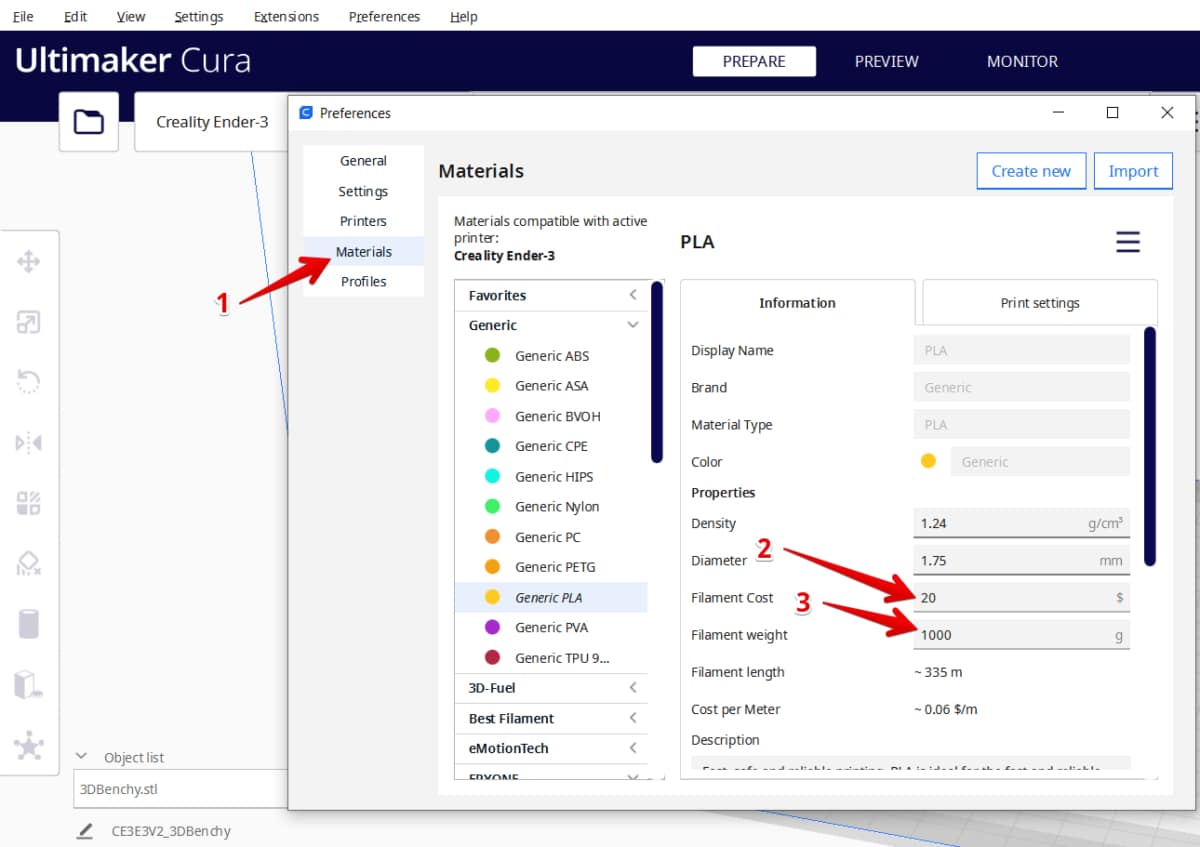Open Settings preferences page

pyautogui.click(x=363, y=191)
